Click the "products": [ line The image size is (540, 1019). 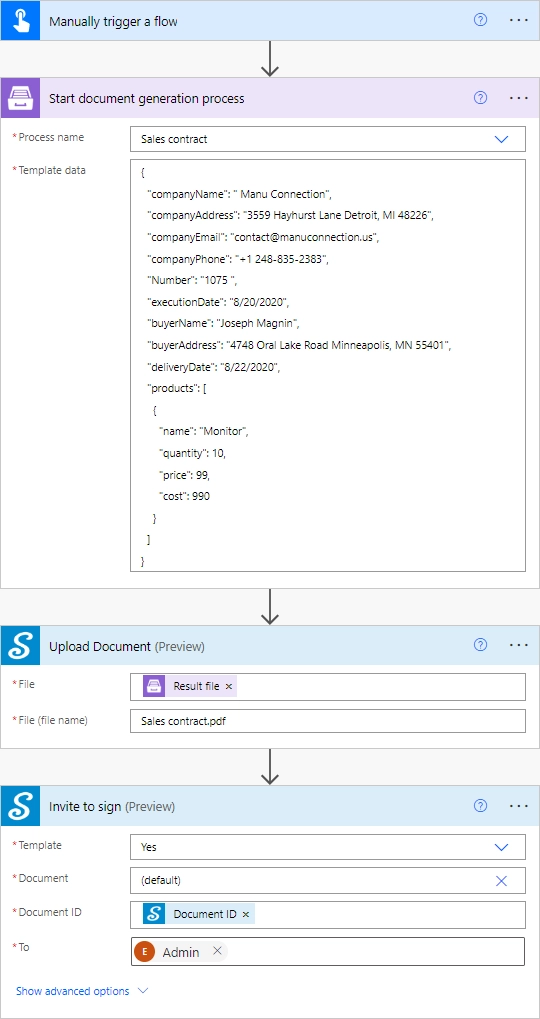pyautogui.click(x=177, y=389)
